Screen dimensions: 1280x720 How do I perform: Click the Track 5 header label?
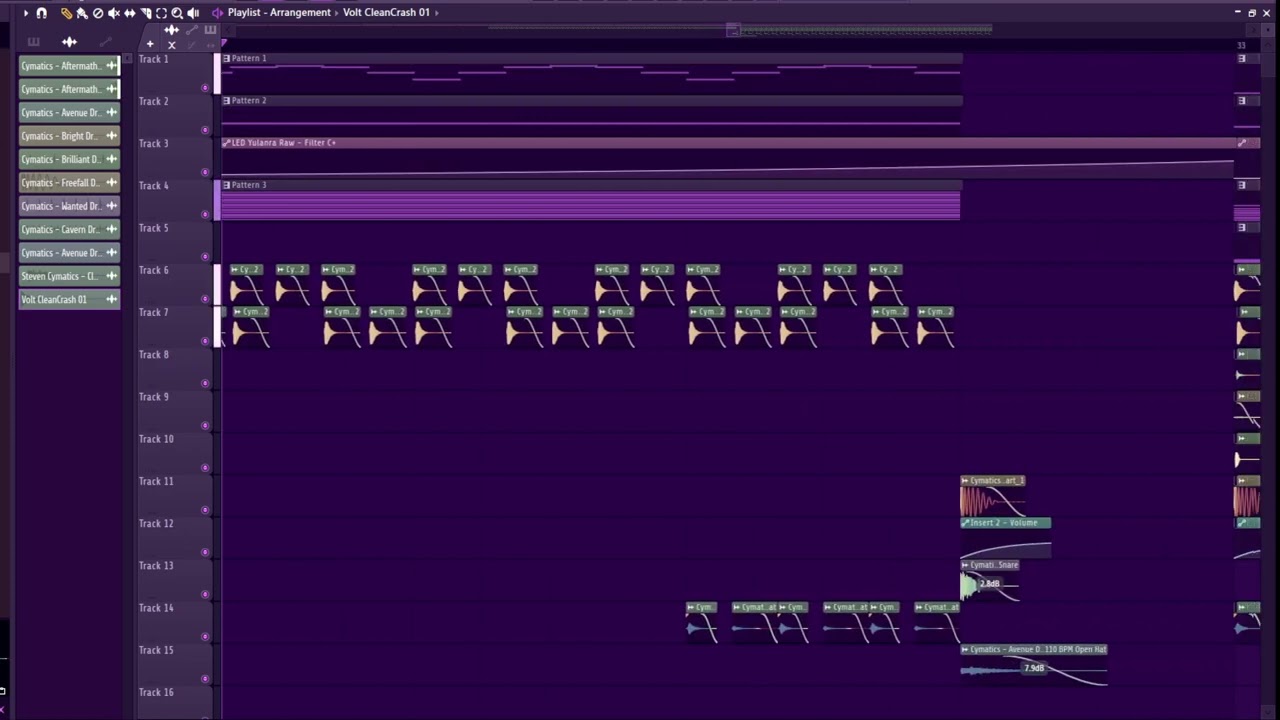pos(154,228)
